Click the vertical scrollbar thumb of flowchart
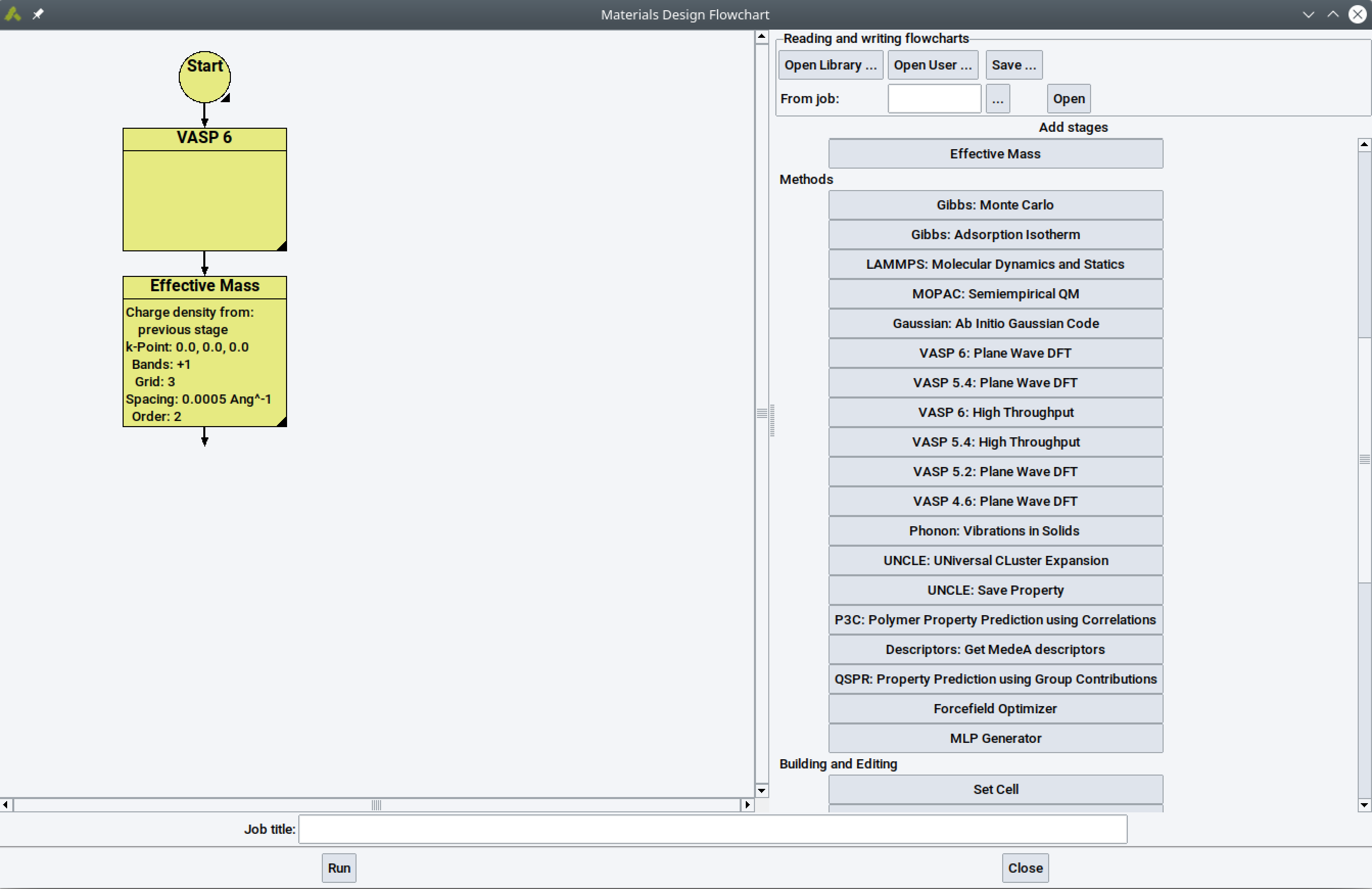The width and height of the screenshot is (1372, 889). pos(762,413)
